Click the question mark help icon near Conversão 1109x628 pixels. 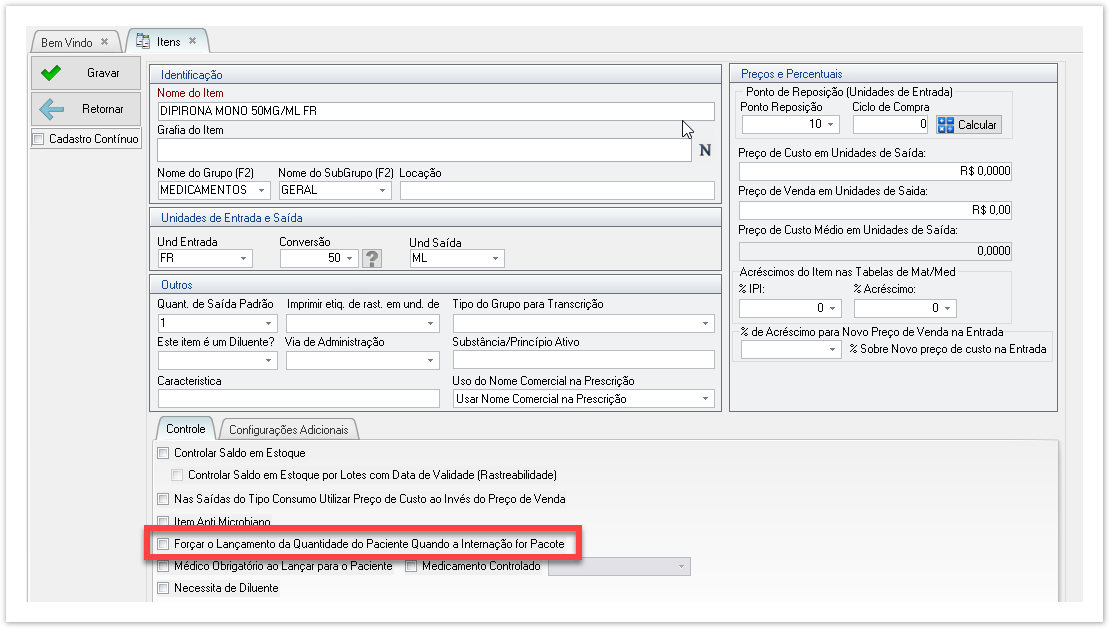click(x=372, y=259)
